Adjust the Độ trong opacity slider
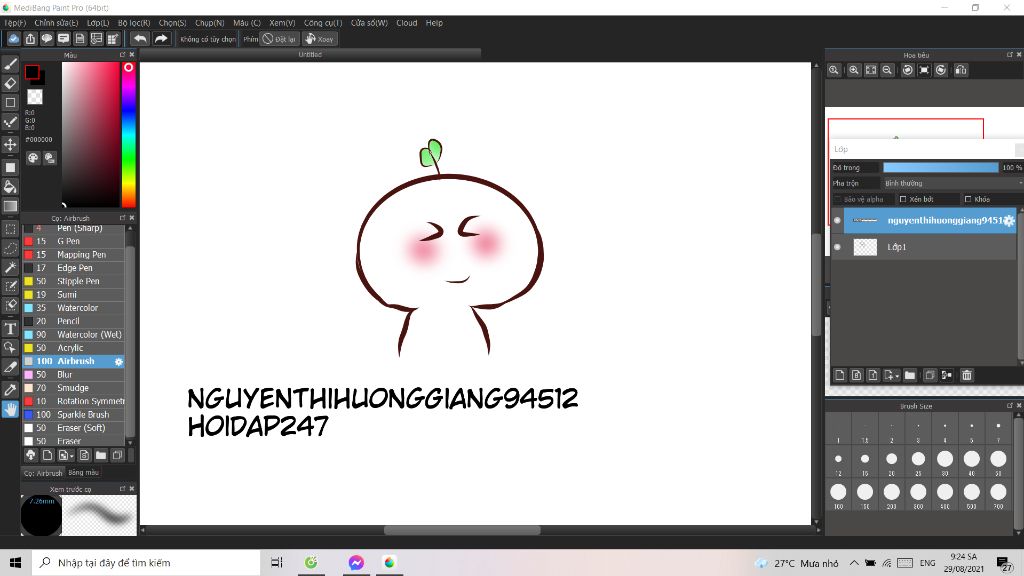1024x576 pixels. coord(940,168)
